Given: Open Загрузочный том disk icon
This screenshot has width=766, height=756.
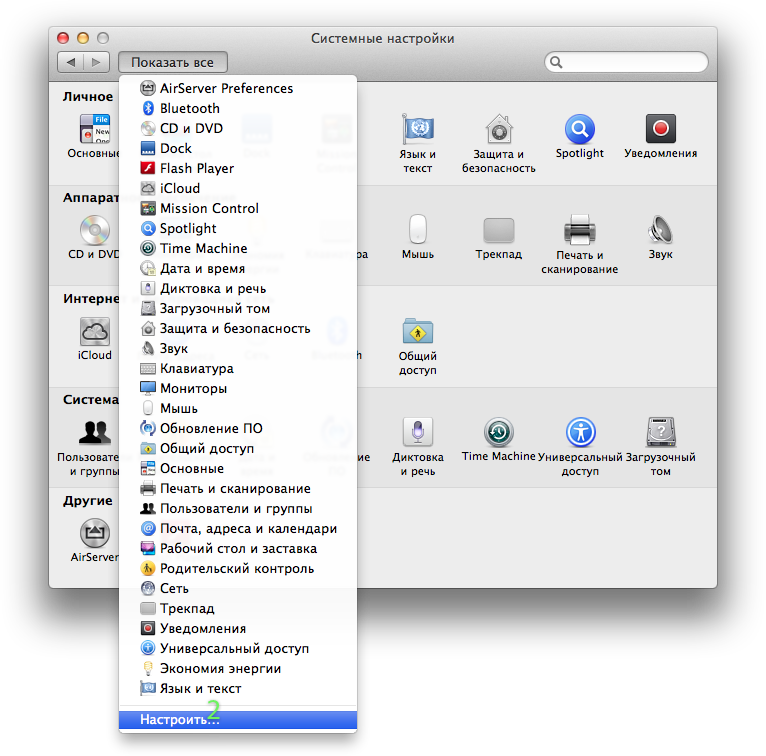Looking at the screenshot, I should coord(660,432).
